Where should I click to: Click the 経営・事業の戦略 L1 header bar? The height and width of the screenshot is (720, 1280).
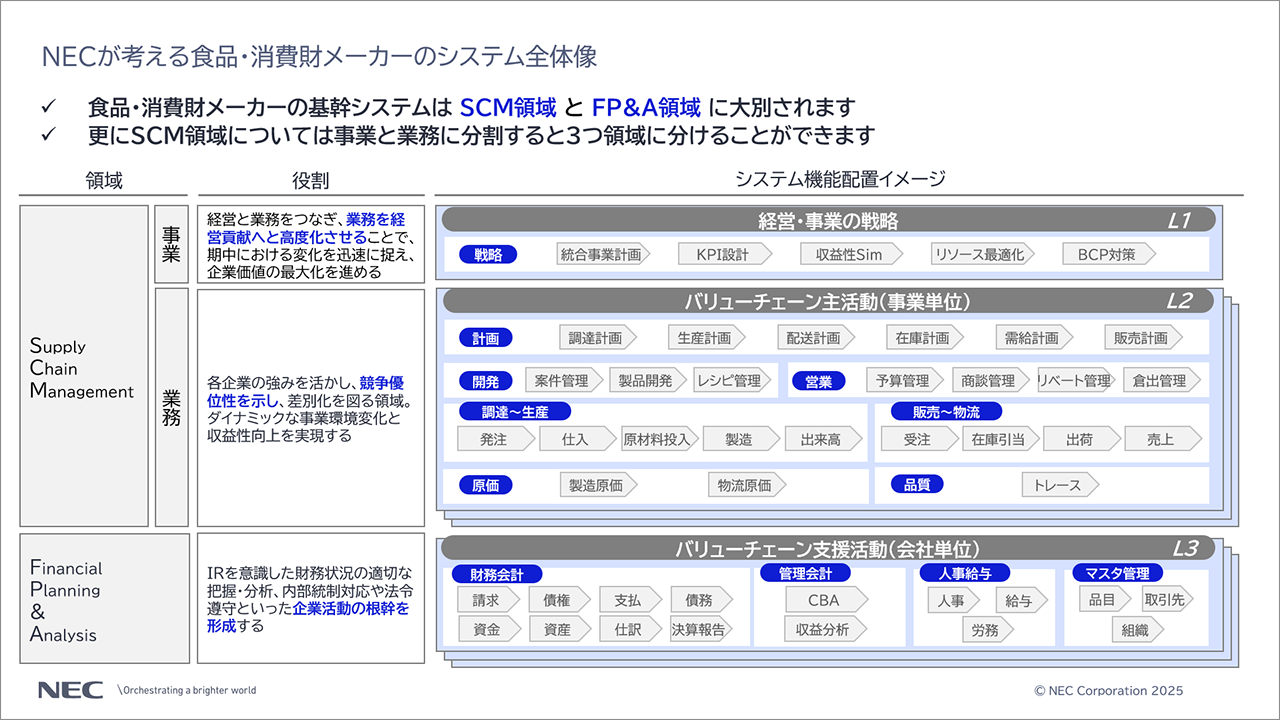coord(827,220)
